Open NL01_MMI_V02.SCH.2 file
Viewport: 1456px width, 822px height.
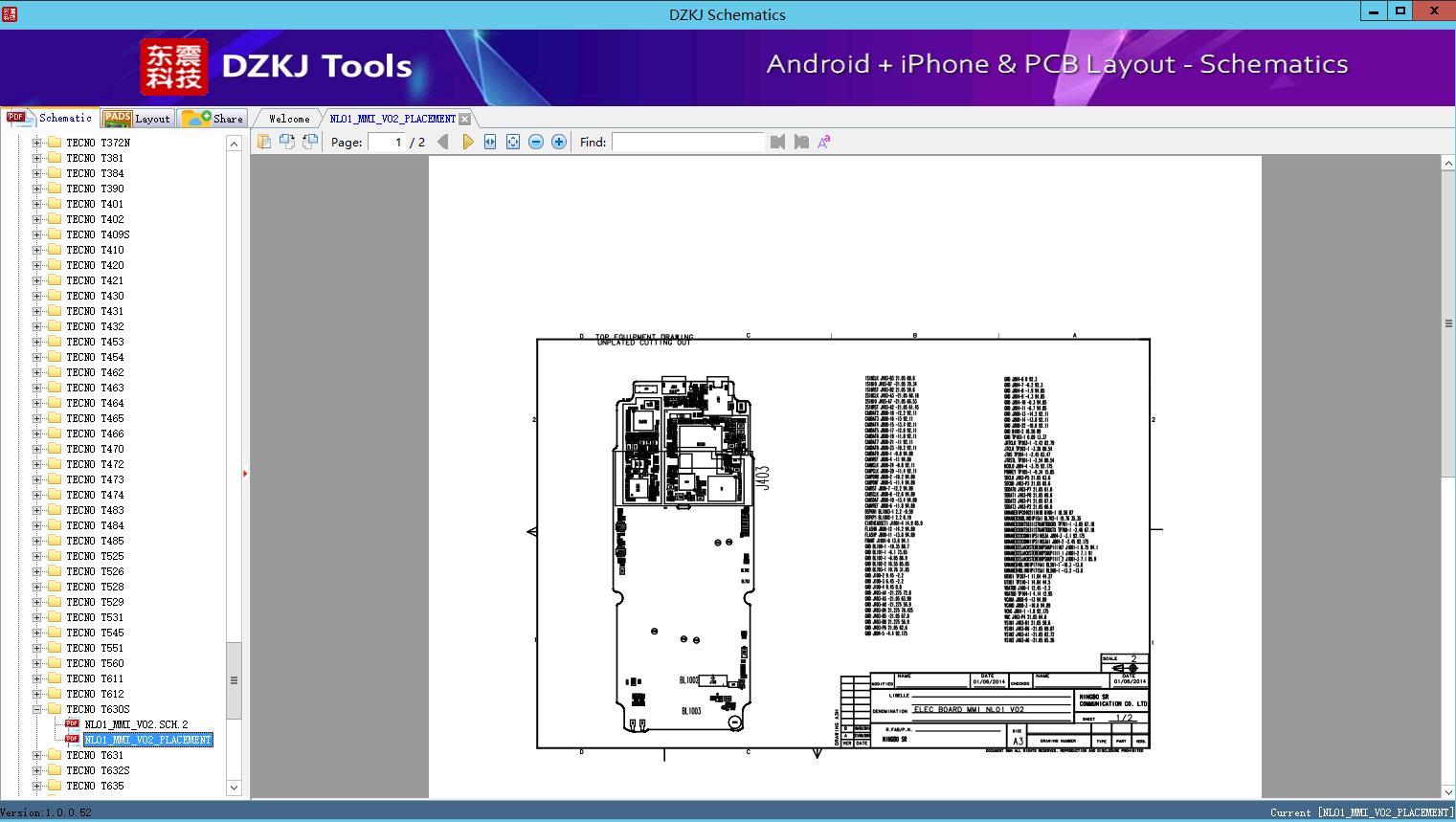click(136, 724)
